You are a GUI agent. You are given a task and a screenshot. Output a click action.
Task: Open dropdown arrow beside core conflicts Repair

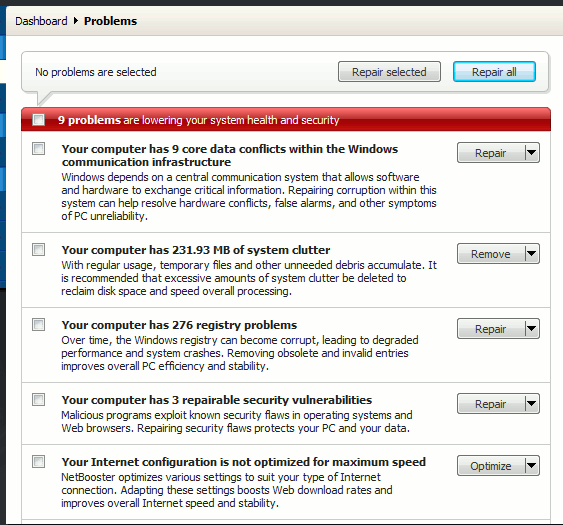(x=532, y=153)
